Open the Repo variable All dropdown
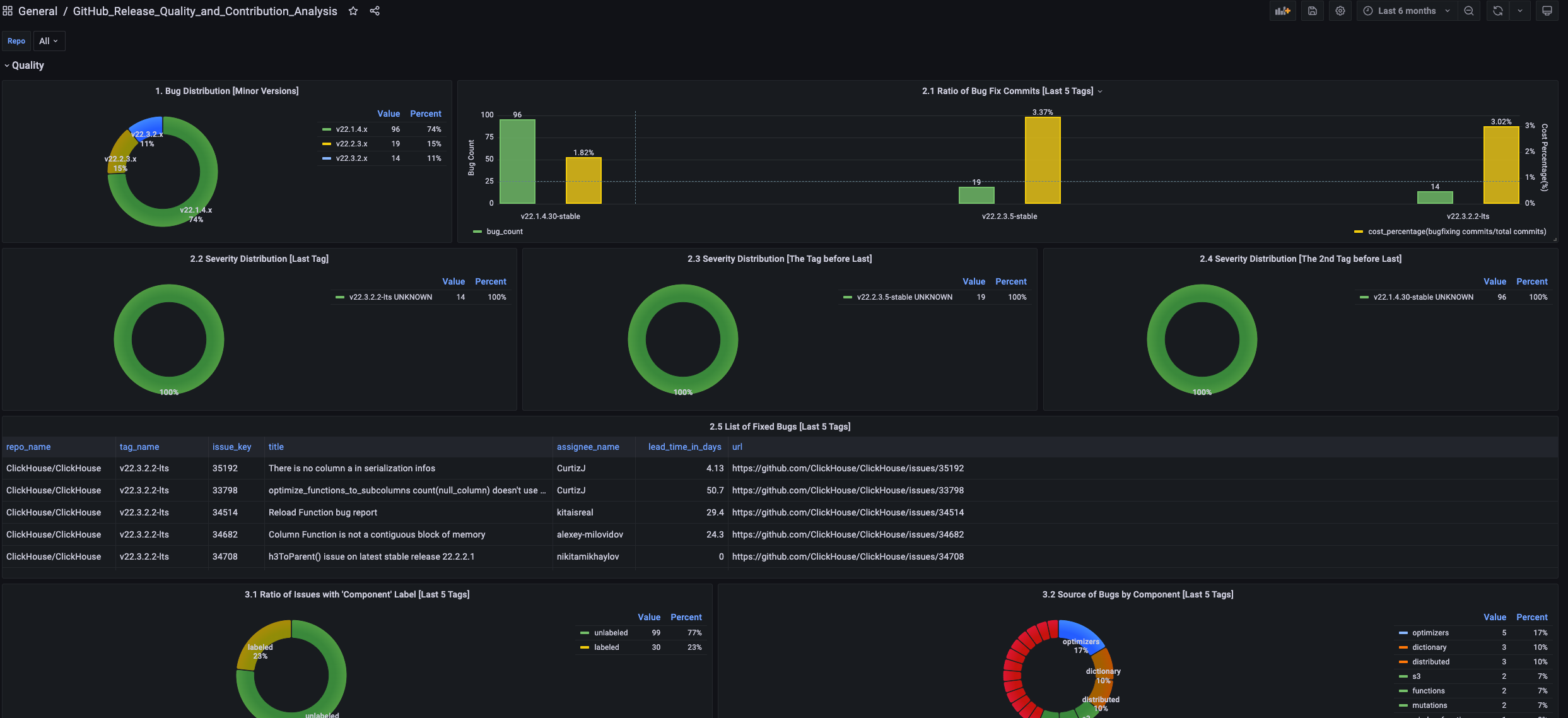1568x718 pixels. click(49, 41)
